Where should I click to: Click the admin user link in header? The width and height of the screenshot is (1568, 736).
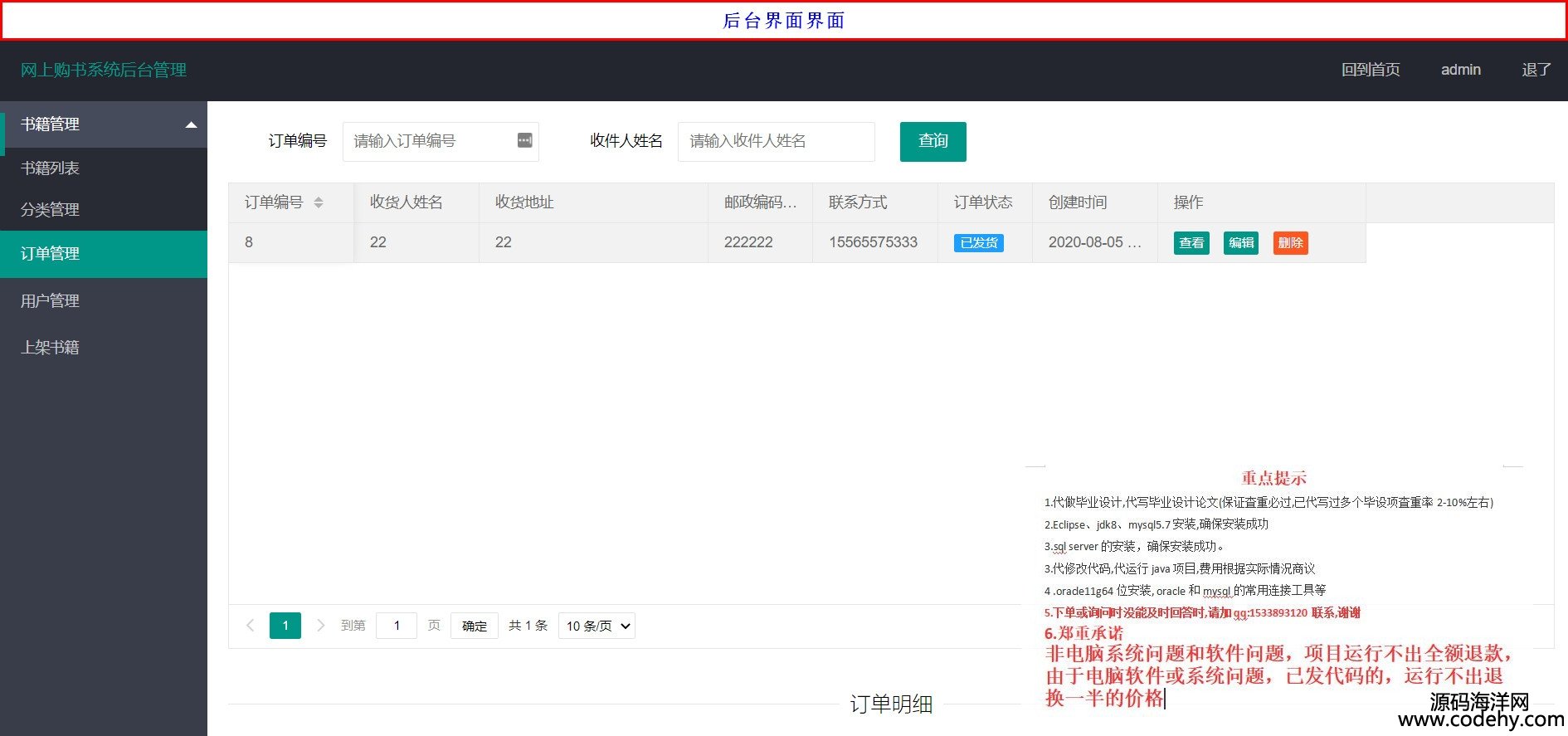(x=1461, y=70)
